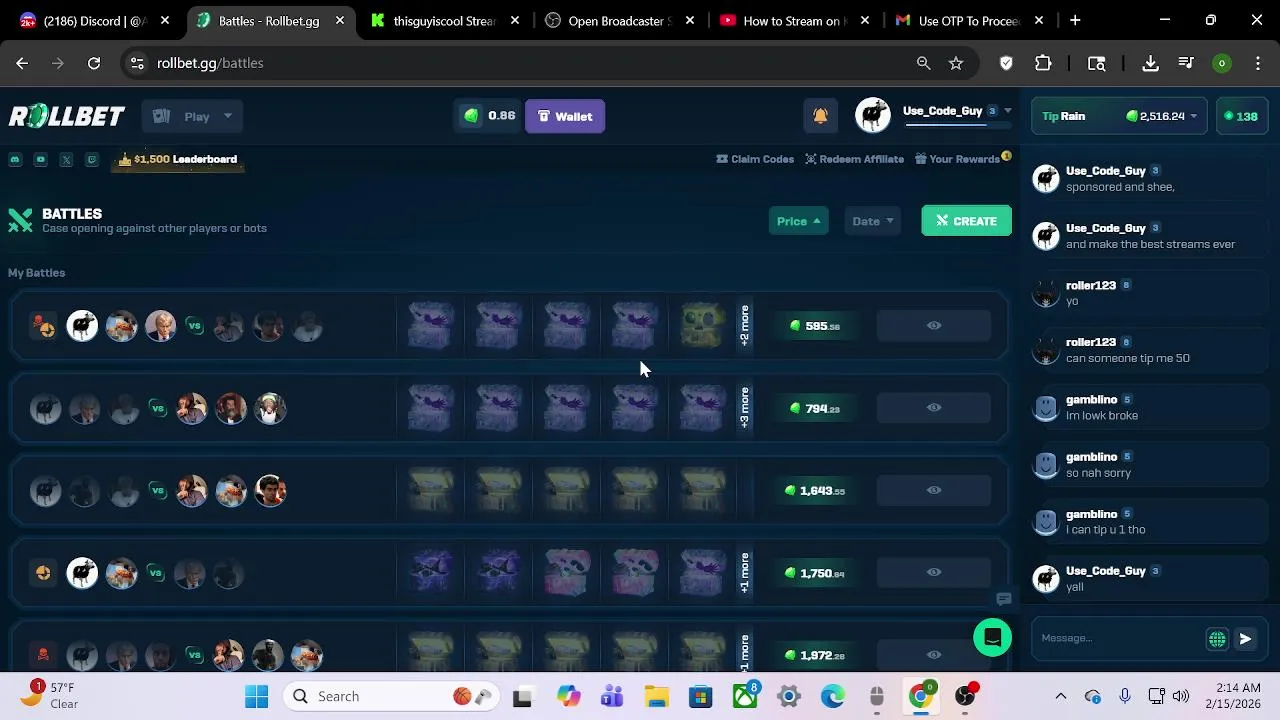Open the $1,500 Leaderboard link
This screenshot has height=720, width=1280.
point(178,159)
